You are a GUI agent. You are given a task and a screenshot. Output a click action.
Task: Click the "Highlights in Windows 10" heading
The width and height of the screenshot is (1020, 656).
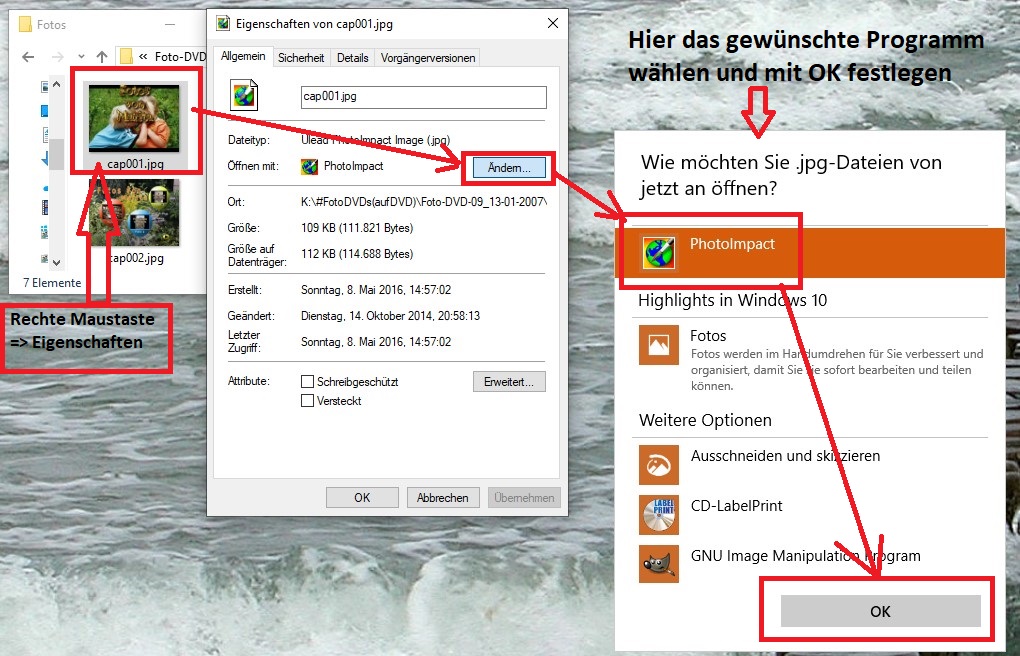tap(732, 300)
